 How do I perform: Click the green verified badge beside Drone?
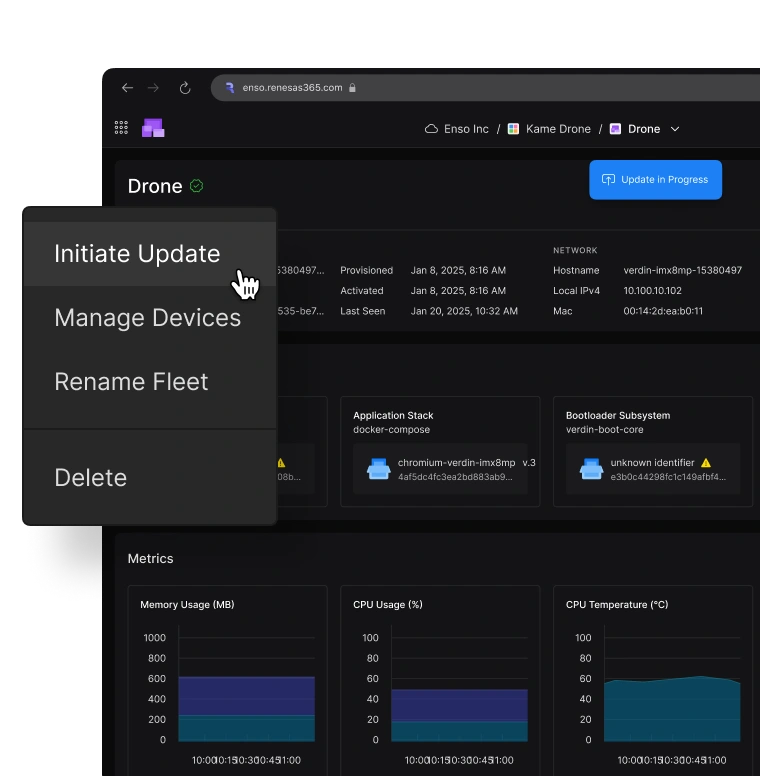(196, 186)
